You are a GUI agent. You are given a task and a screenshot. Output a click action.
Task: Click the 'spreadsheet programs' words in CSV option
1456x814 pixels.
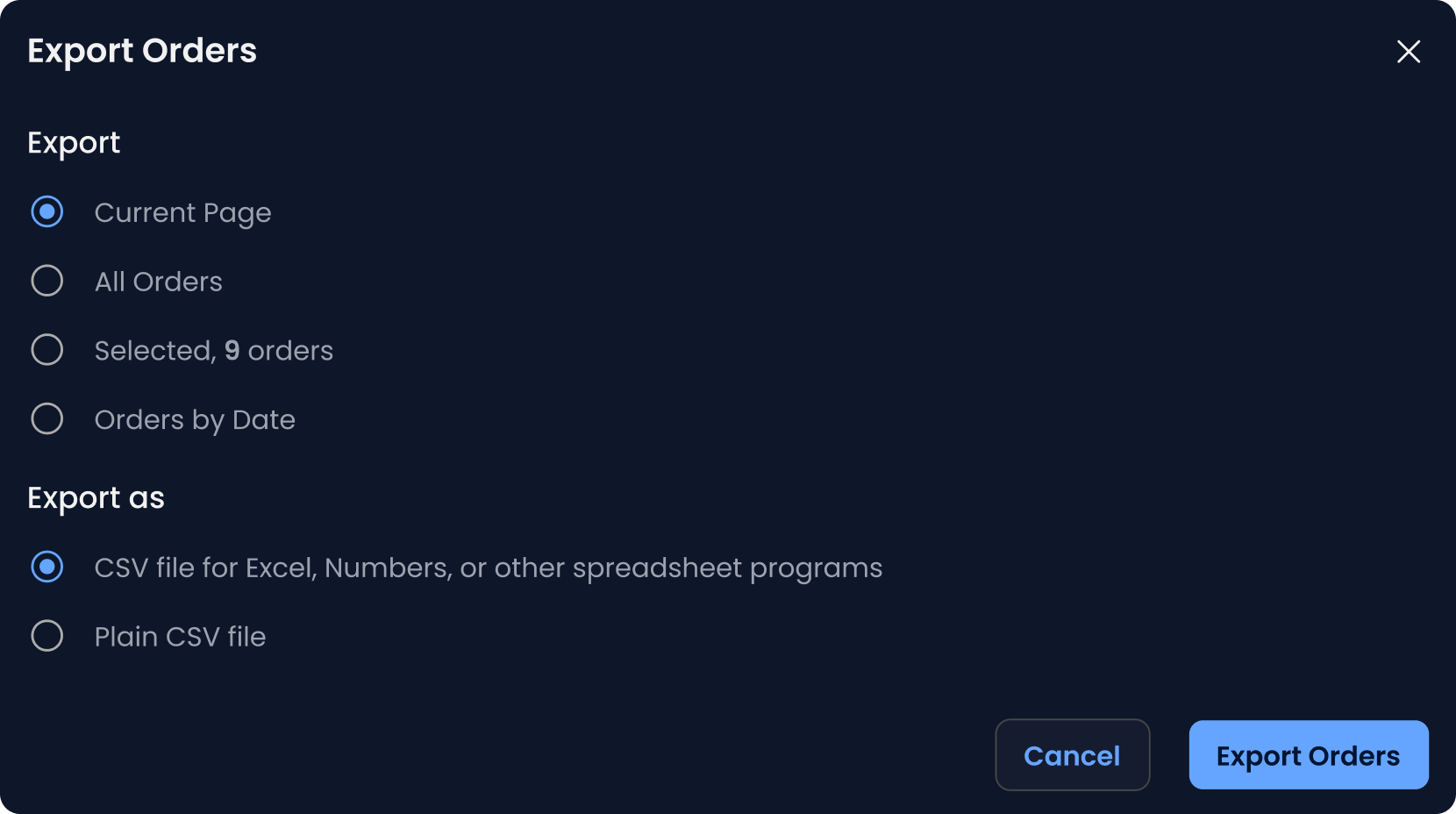coord(727,568)
